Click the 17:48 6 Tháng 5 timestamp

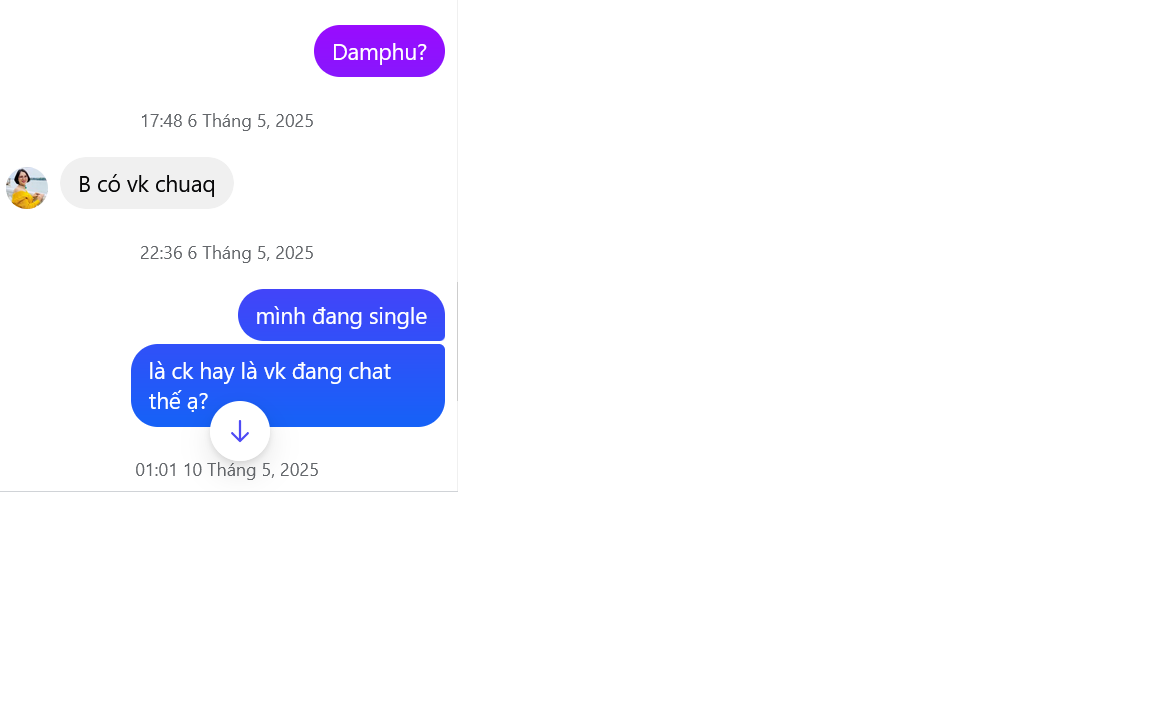point(227,120)
